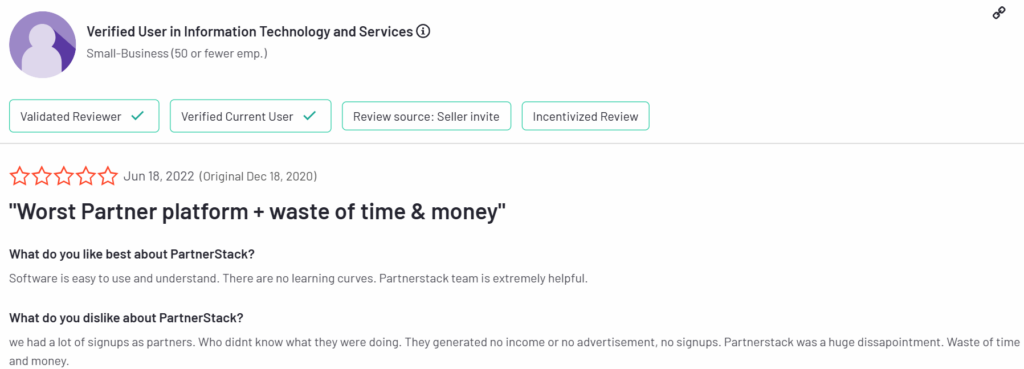Click the third rating star
1024x369 pixels.
[64, 176]
